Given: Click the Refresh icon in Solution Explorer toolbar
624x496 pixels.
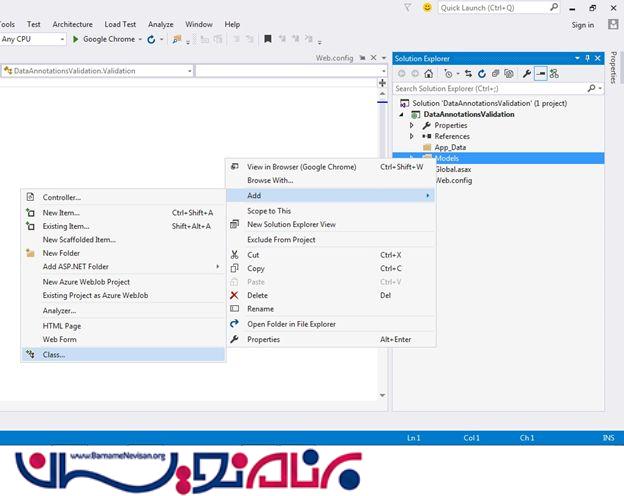Looking at the screenshot, I should (x=481, y=74).
